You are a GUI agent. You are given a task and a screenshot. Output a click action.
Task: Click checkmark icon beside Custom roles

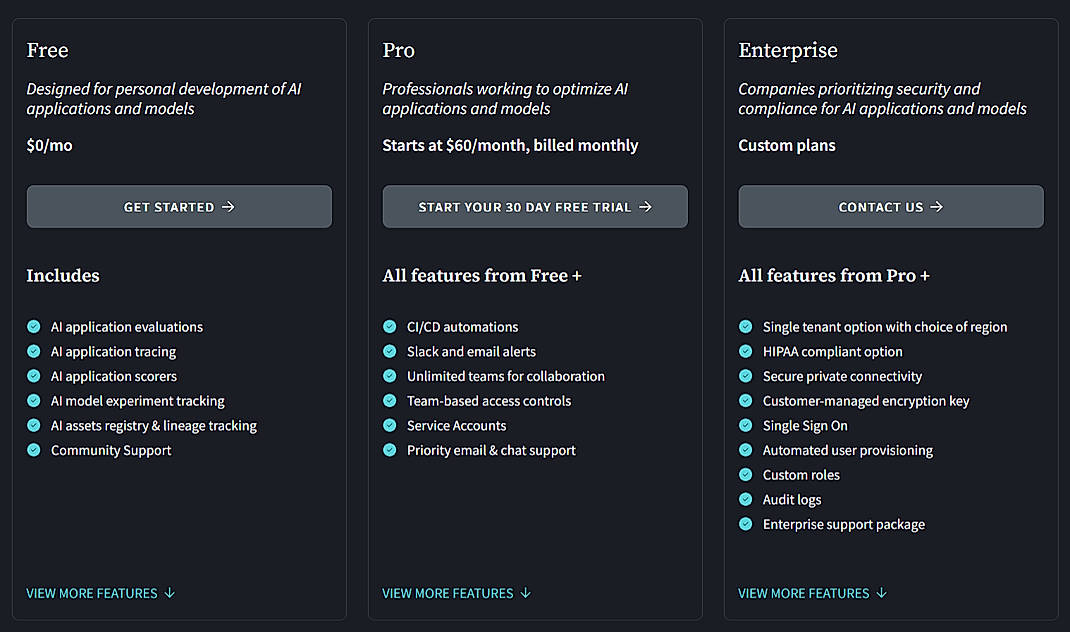pos(745,474)
